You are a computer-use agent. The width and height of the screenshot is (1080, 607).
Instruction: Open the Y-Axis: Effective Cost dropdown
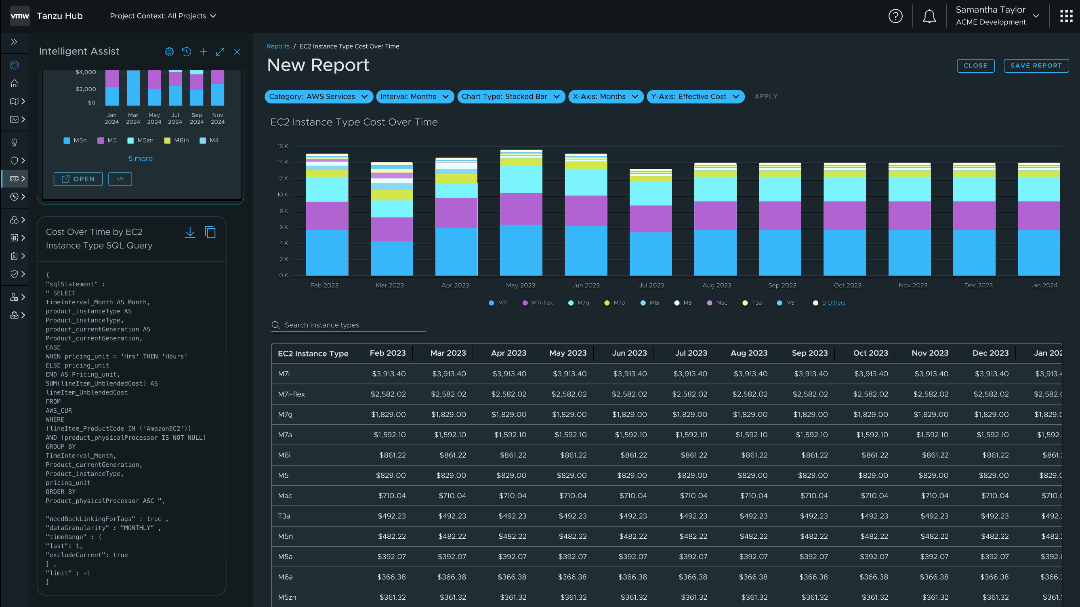(x=696, y=96)
